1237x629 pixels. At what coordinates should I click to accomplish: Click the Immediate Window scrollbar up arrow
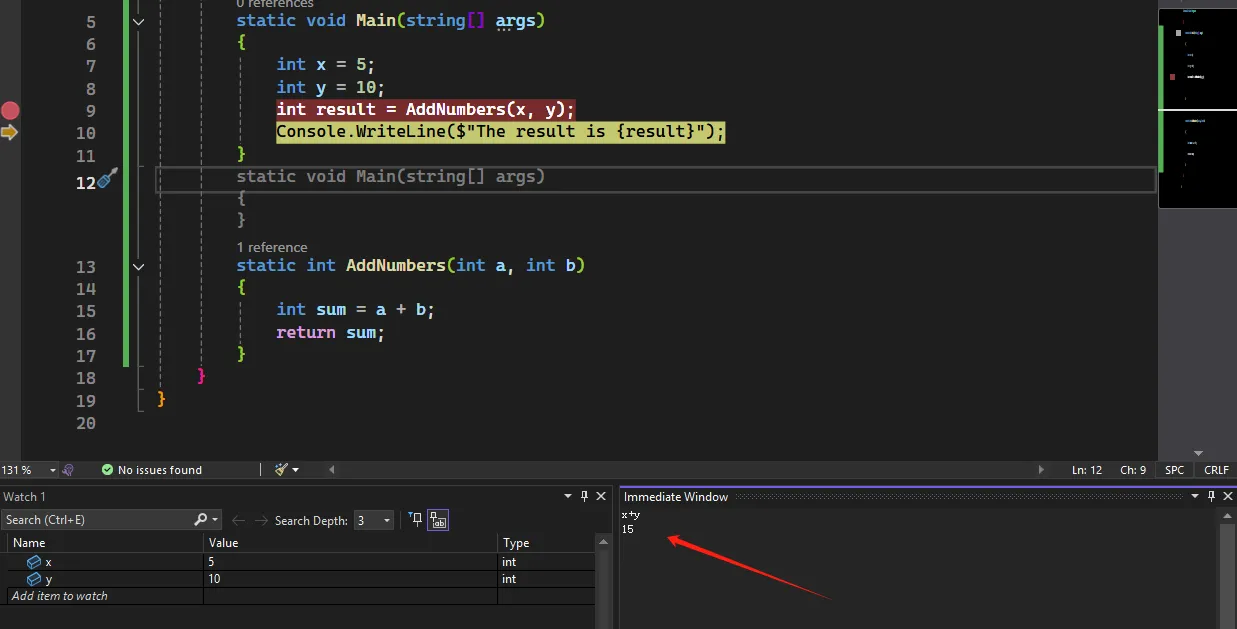coord(1229,515)
